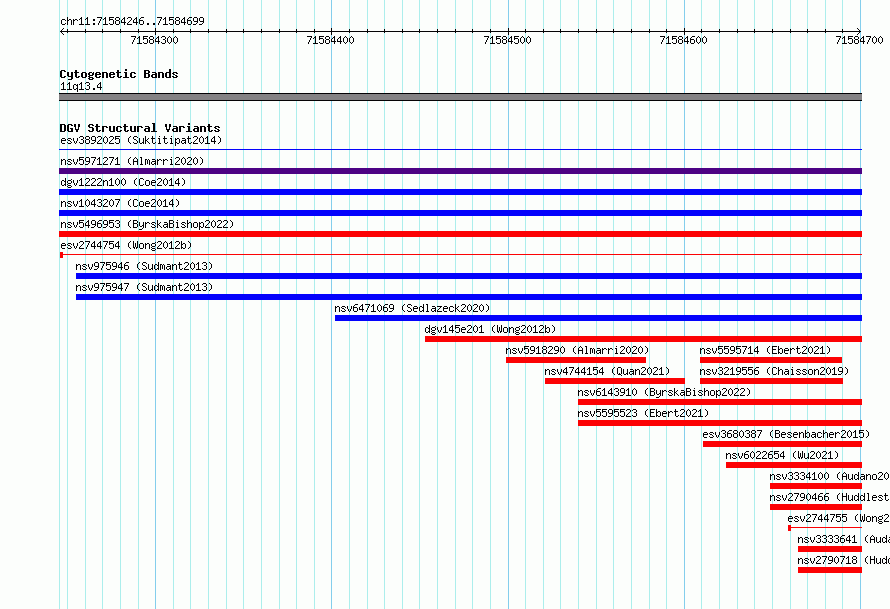This screenshot has width=890, height=609.
Task: Click the thin red line under esv2744755
Action: tap(825, 528)
